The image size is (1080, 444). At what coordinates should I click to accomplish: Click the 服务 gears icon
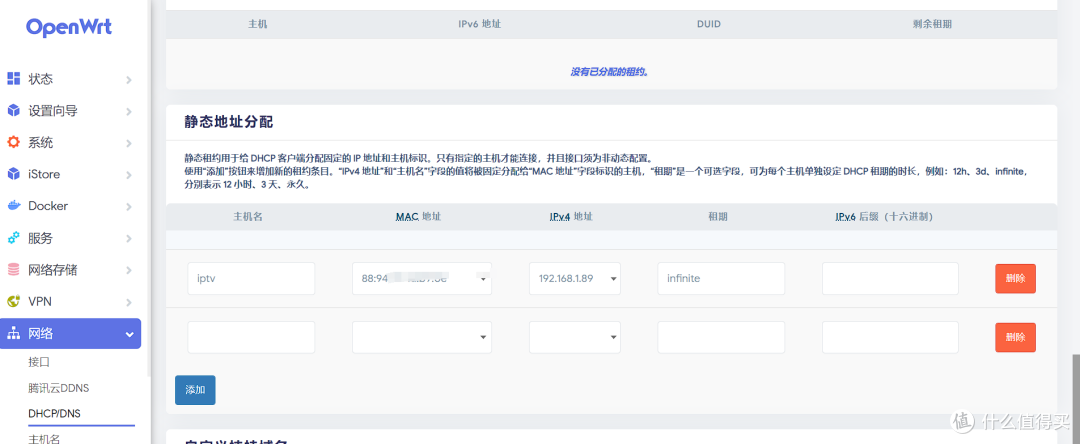click(14, 237)
